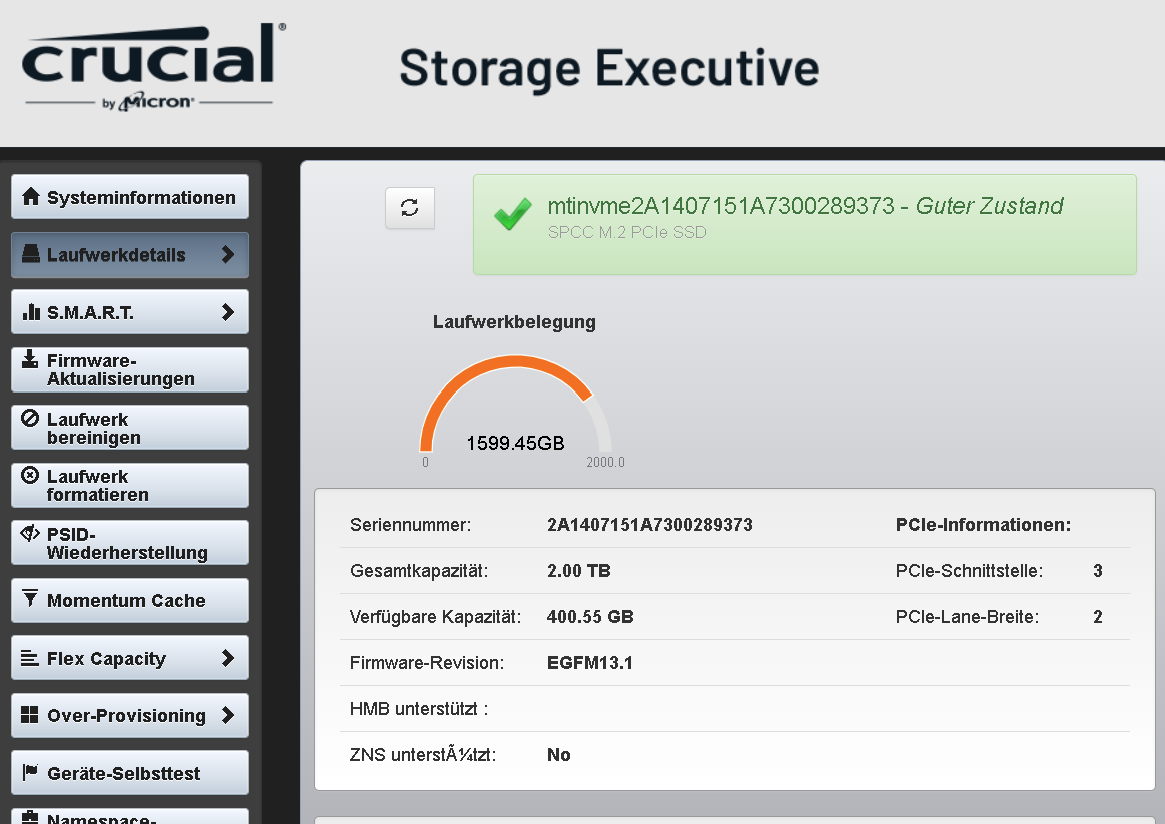Click the grid icon beside Over-Provisioning

30,715
